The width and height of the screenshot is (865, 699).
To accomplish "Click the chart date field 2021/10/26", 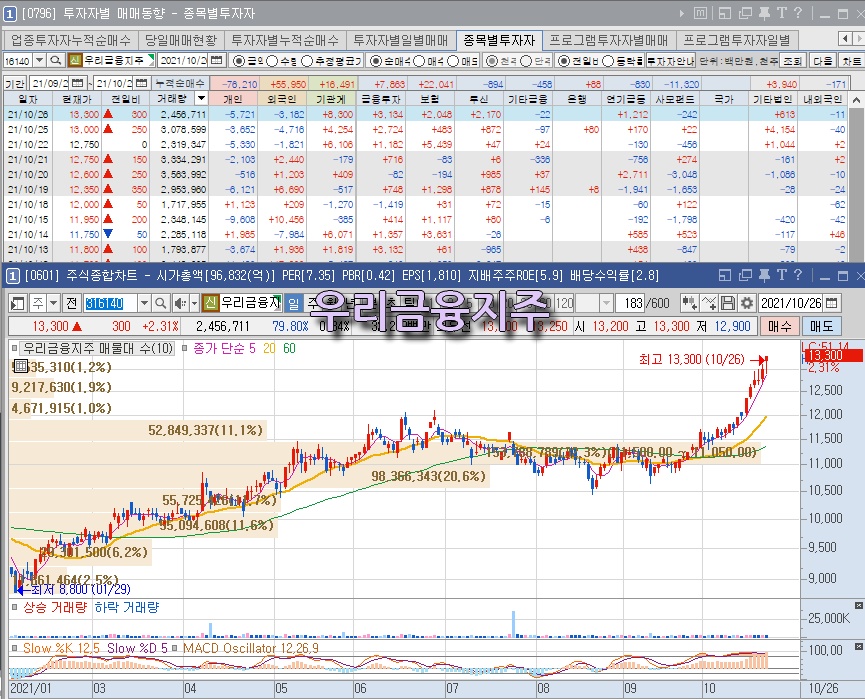I will (x=791, y=303).
